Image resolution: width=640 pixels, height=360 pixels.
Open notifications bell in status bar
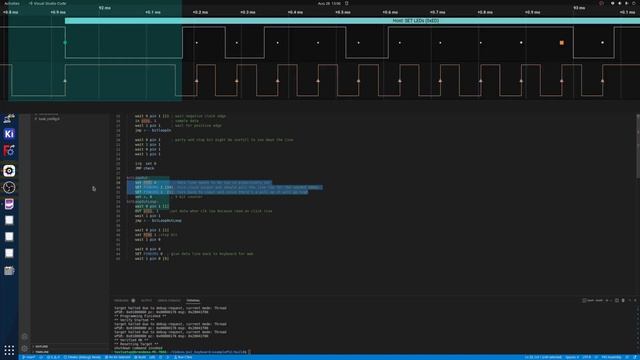(x=636, y=357)
